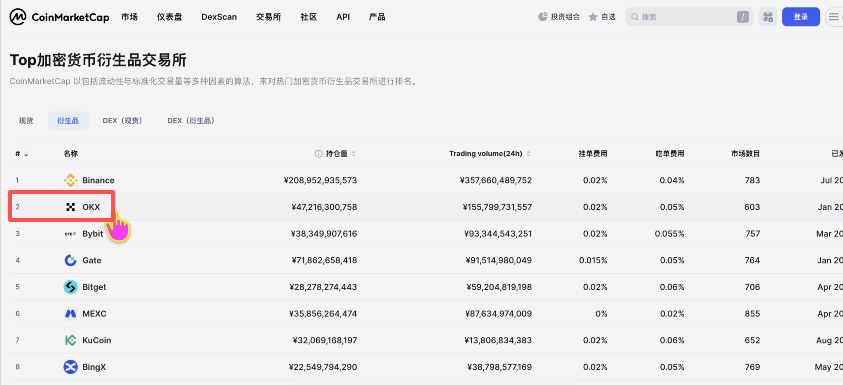This screenshot has width=843, height=385.
Task: Click the search magnifier icon
Action: pos(635,17)
